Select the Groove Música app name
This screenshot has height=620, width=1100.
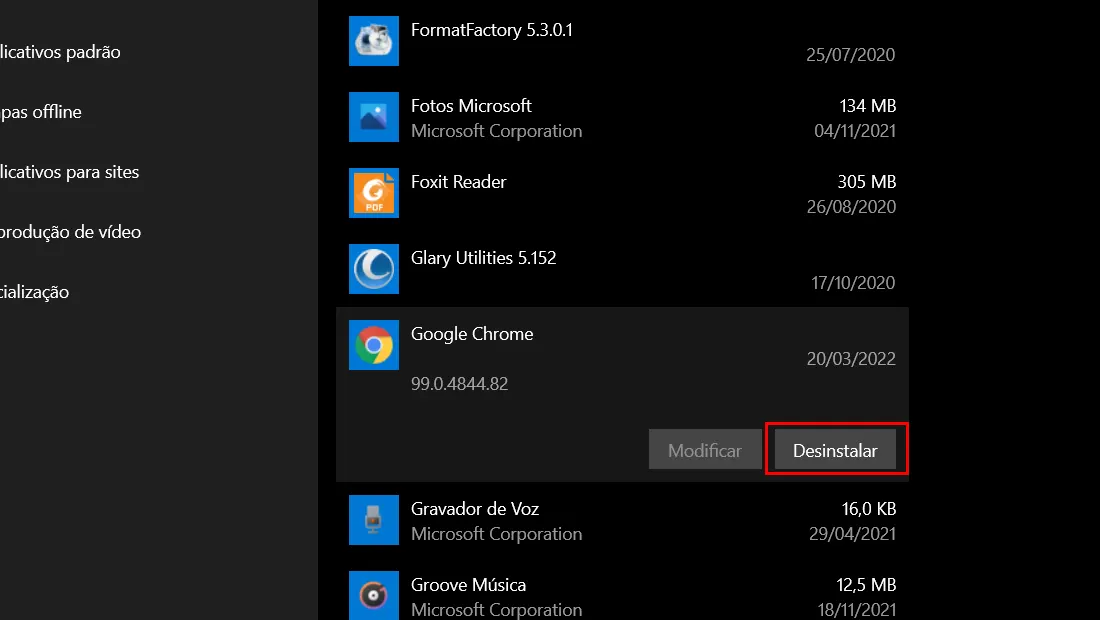click(x=469, y=585)
